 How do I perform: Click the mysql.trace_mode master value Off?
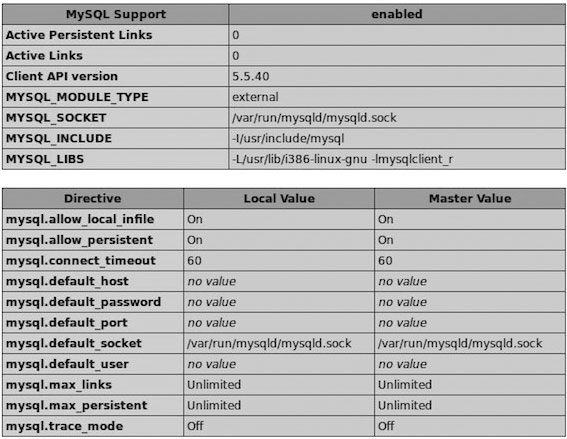coord(385,426)
